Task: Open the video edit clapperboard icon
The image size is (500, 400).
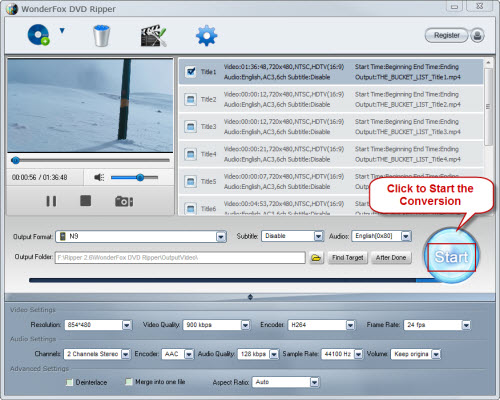Action: point(153,35)
